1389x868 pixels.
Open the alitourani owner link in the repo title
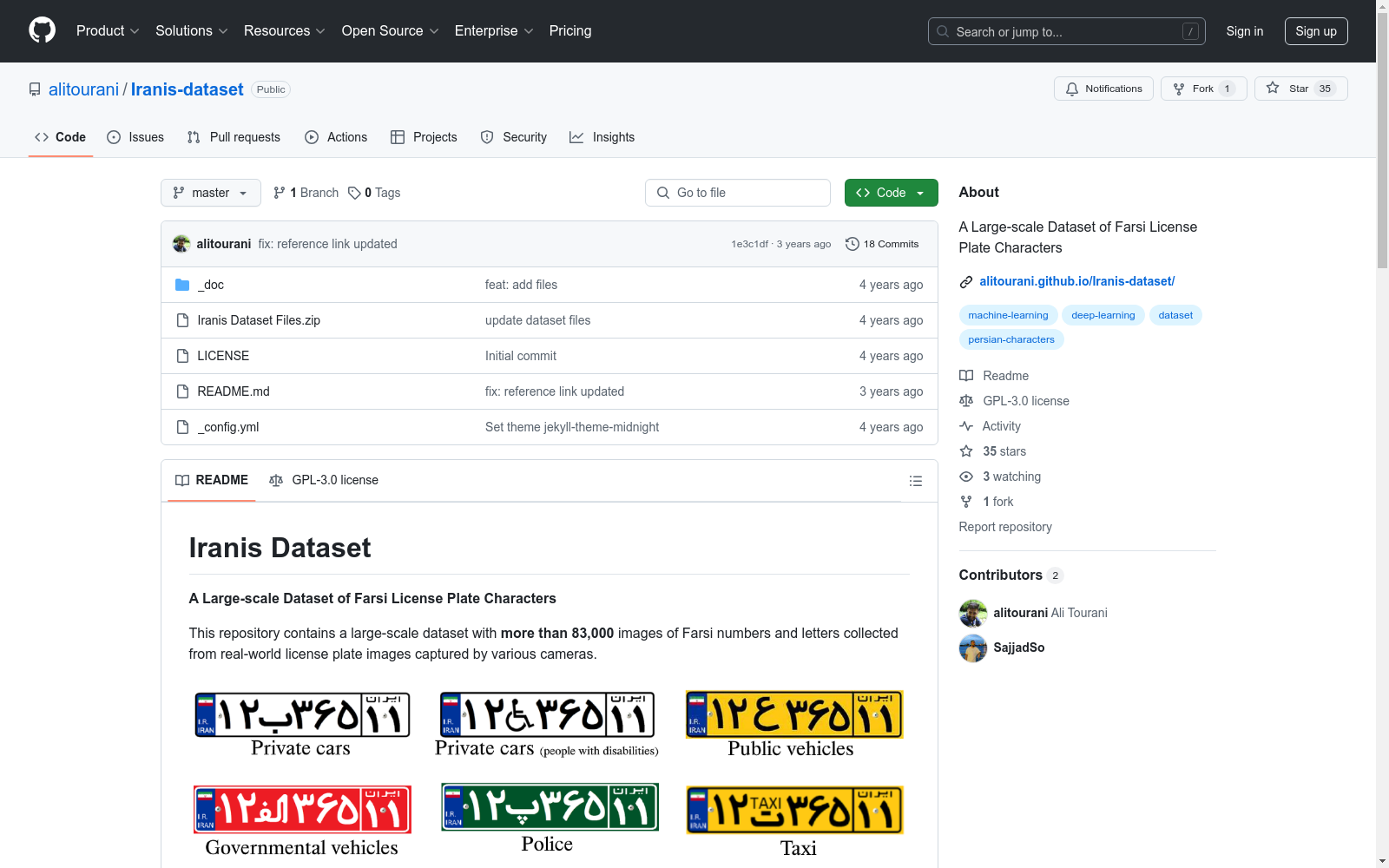pyautogui.click(x=83, y=89)
